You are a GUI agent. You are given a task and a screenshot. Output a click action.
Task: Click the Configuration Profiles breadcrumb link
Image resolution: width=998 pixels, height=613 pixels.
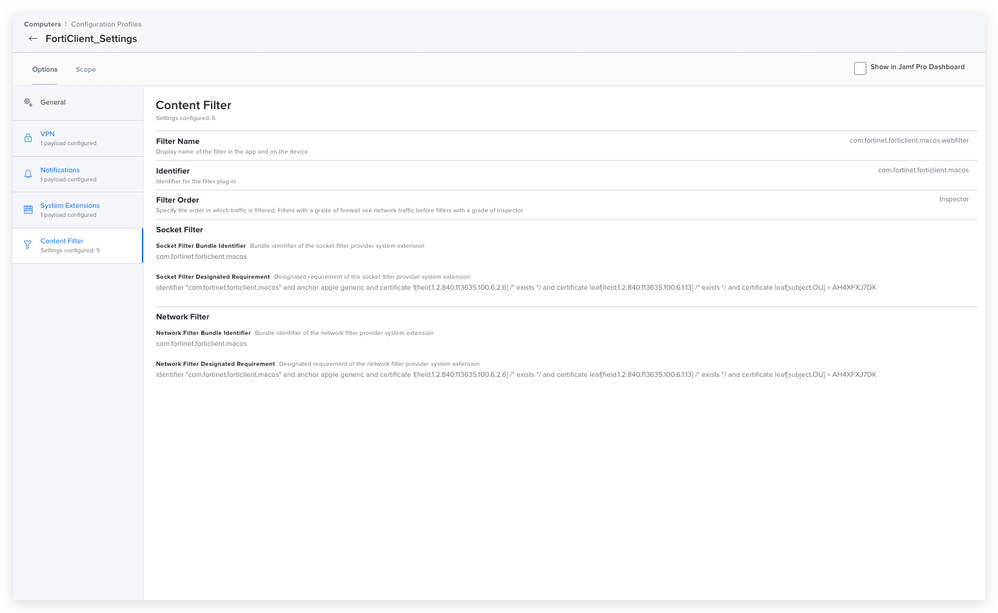[x=106, y=24]
